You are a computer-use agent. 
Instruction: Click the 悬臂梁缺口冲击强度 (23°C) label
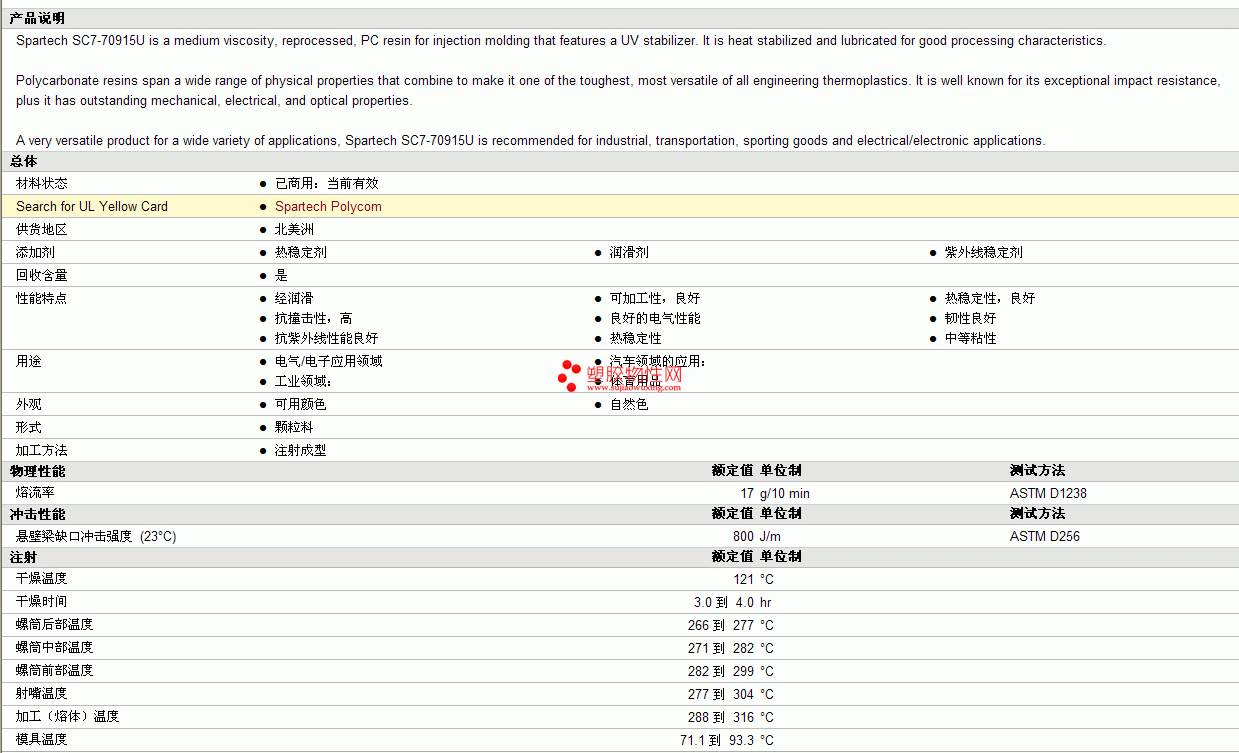pyautogui.click(x=96, y=536)
